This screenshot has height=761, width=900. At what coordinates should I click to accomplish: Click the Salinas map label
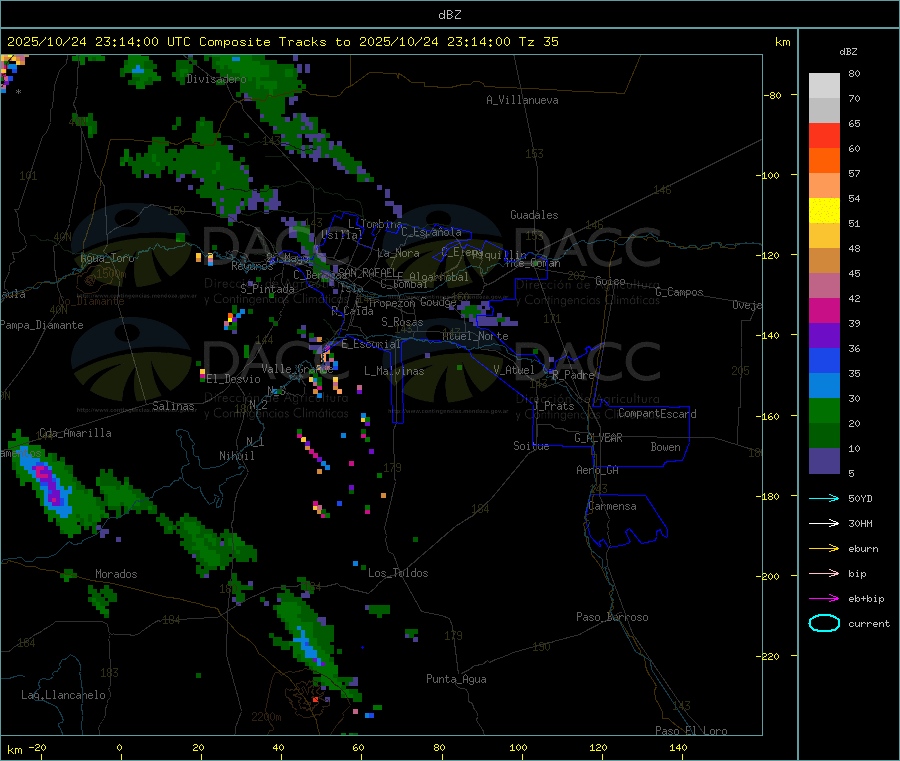click(173, 406)
